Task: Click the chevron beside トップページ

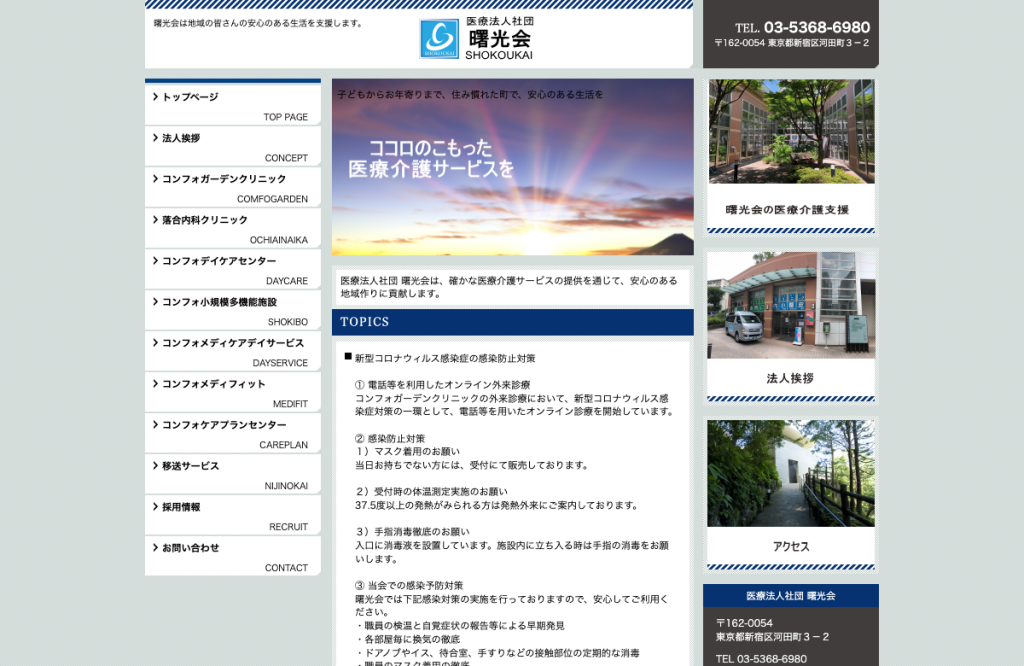Action: (x=155, y=97)
